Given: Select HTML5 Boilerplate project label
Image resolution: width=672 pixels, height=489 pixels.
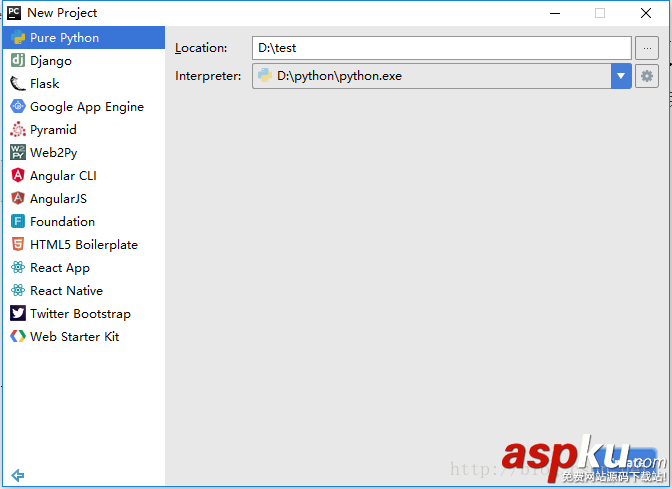Looking at the screenshot, I should coord(84,245).
